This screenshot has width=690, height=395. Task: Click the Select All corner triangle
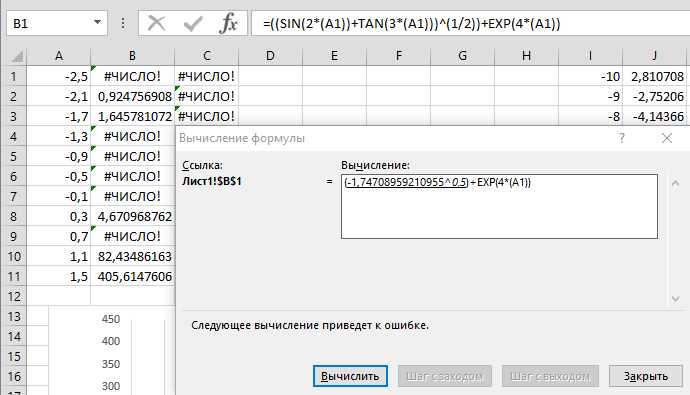point(17,57)
